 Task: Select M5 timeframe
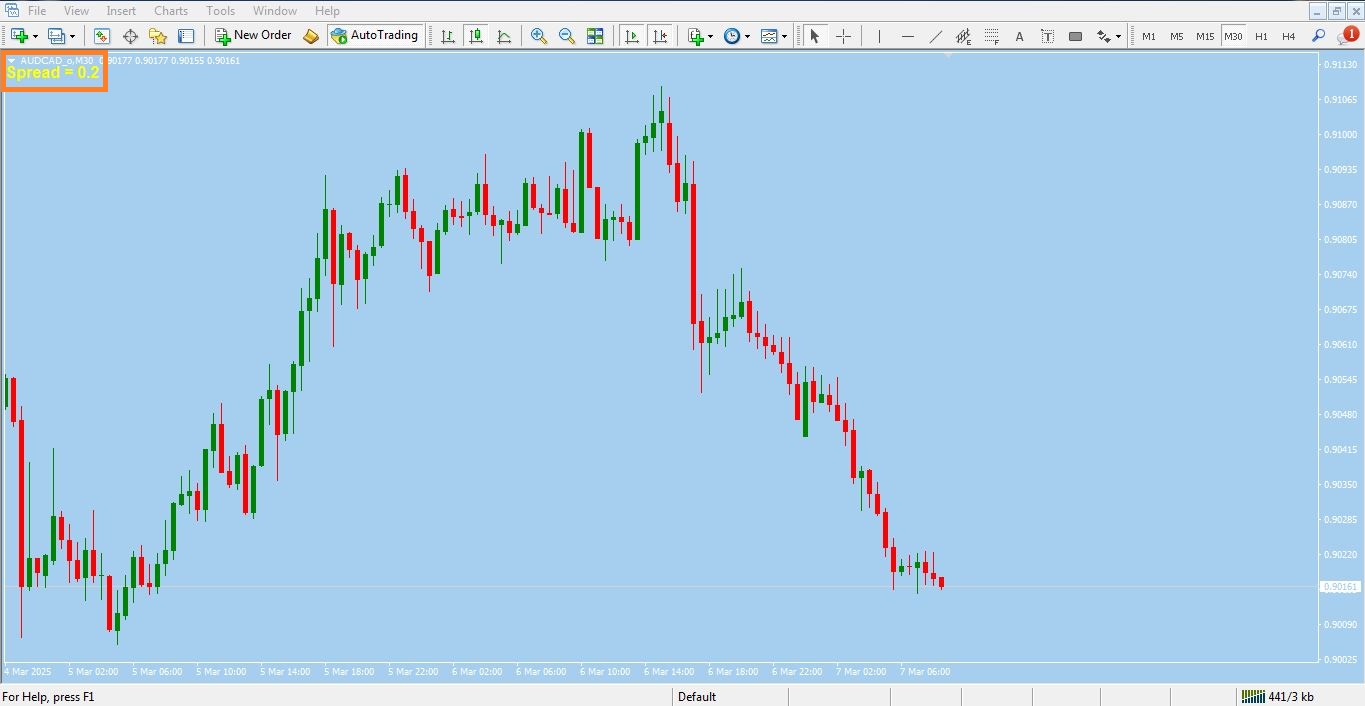tap(1177, 36)
